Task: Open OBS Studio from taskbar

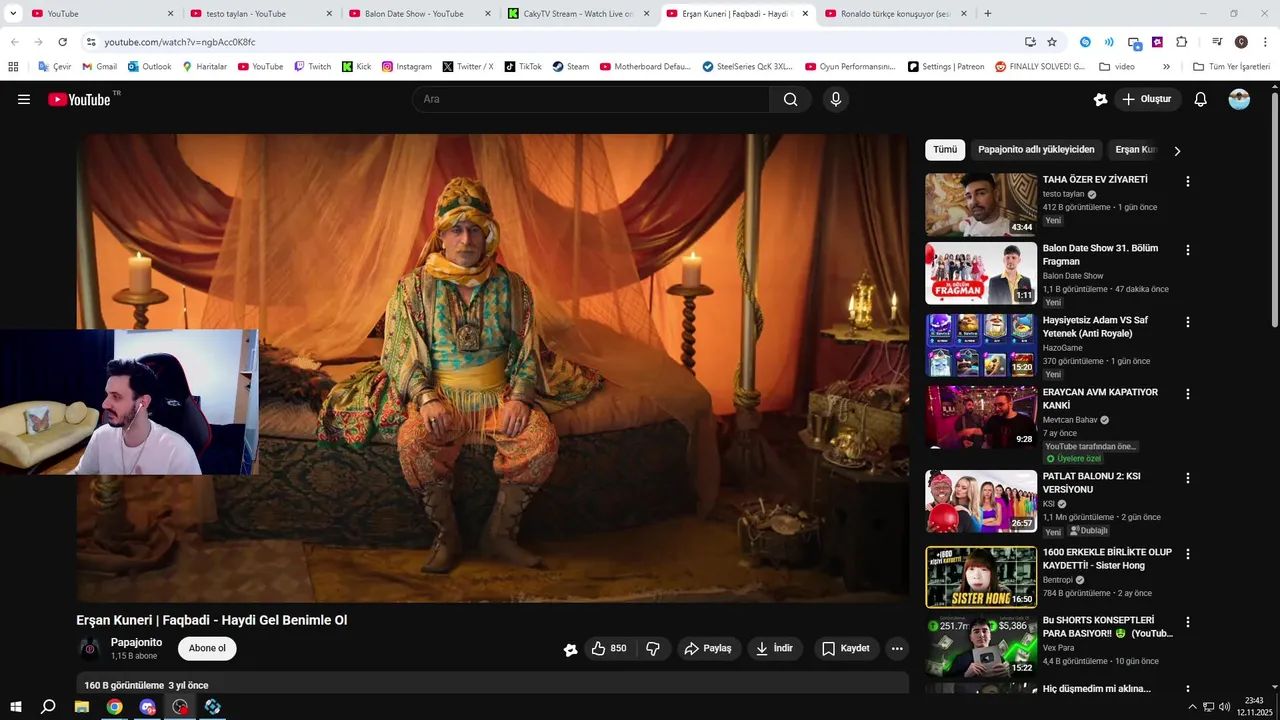Action: pyautogui.click(x=180, y=707)
